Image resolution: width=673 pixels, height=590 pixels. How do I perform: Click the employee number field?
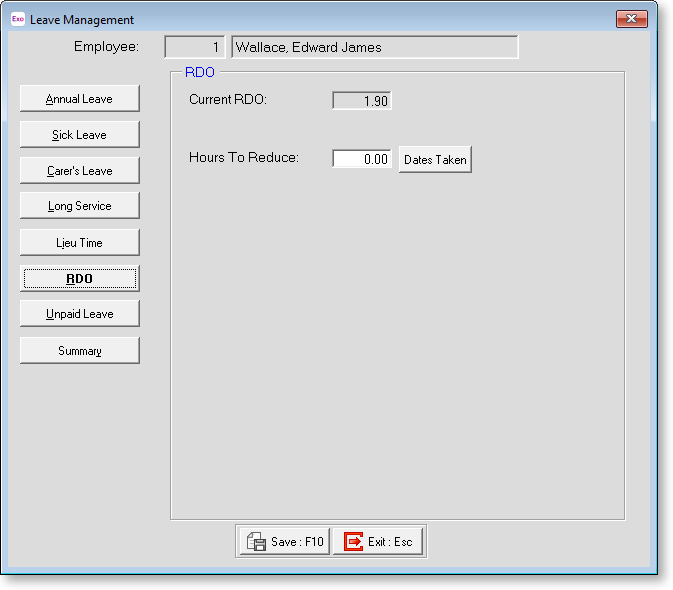[x=194, y=47]
